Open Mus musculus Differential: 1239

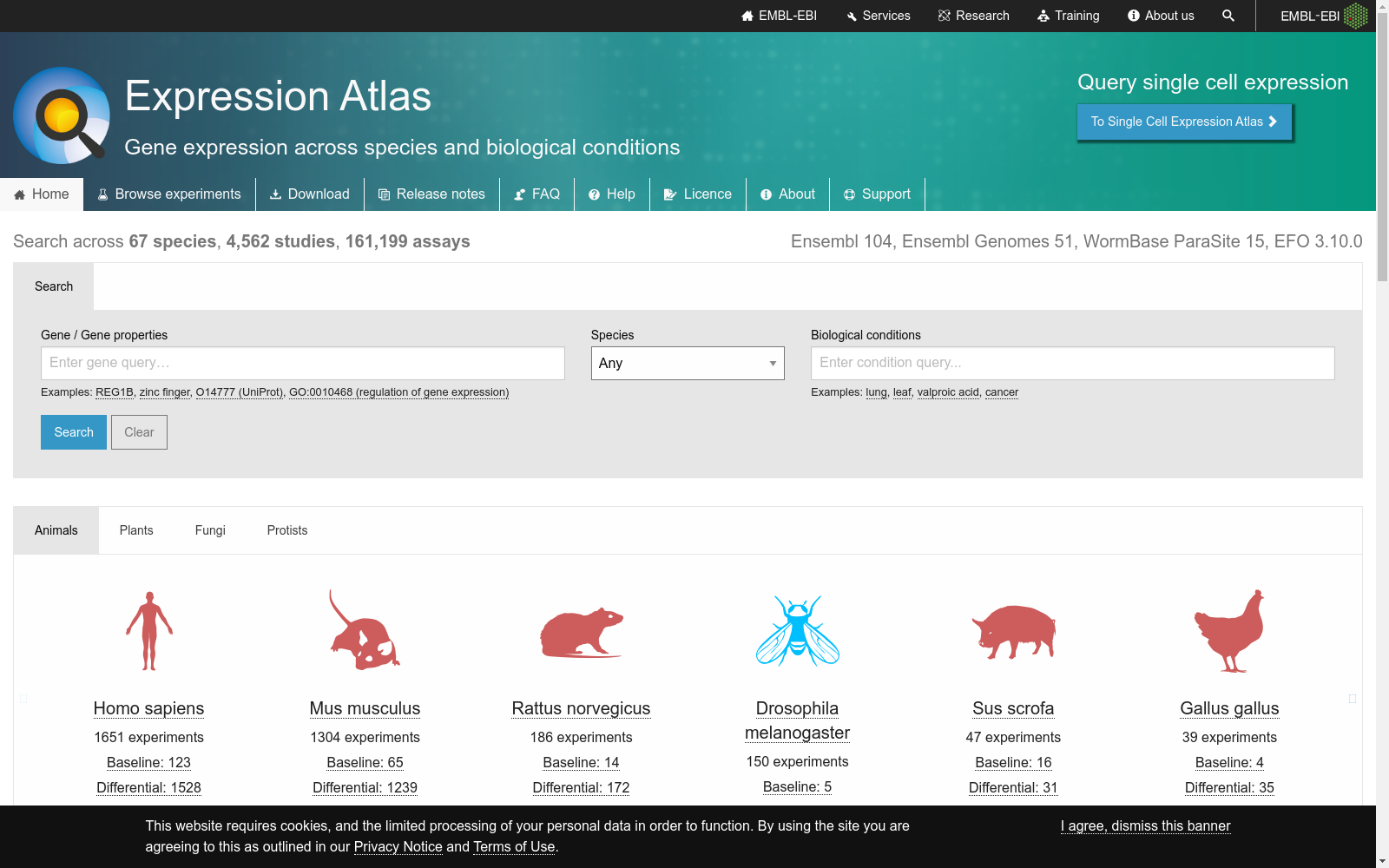[x=365, y=787]
